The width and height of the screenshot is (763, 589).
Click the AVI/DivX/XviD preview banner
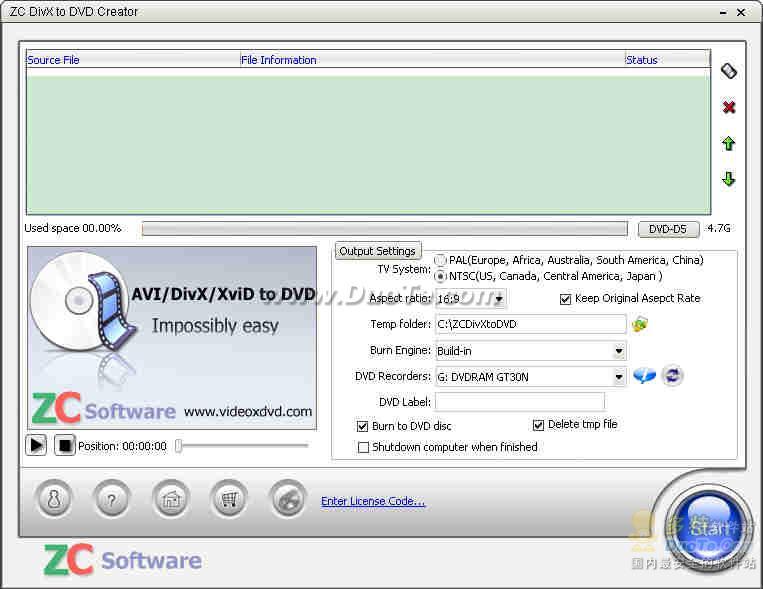172,338
